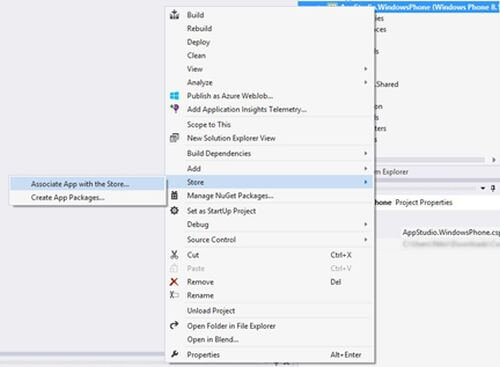Open the Properties panel dropdown arrow
500x367 pixels.
tap(483, 188)
